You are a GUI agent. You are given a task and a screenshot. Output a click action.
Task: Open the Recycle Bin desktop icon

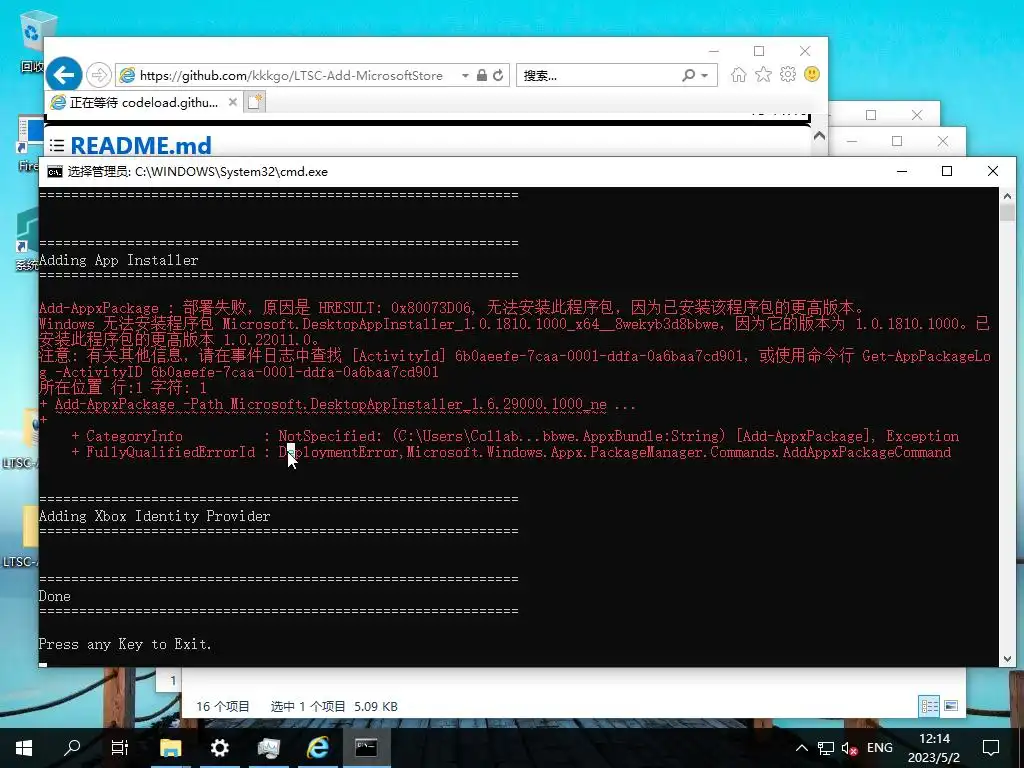31,39
